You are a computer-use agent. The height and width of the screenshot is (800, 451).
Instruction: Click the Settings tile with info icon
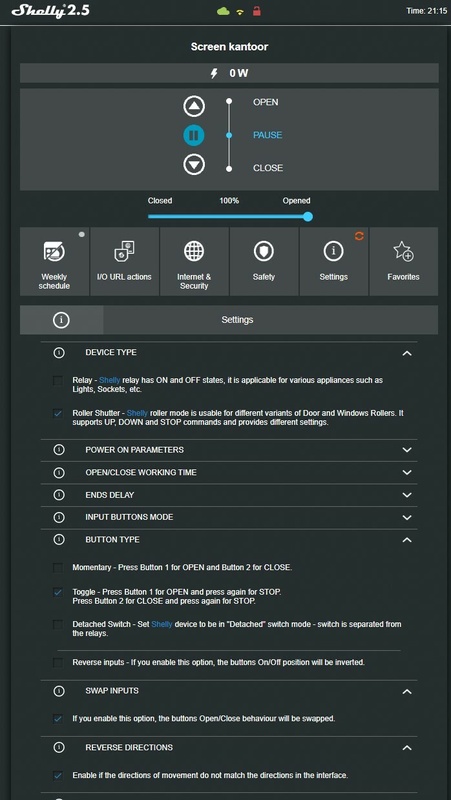(334, 261)
